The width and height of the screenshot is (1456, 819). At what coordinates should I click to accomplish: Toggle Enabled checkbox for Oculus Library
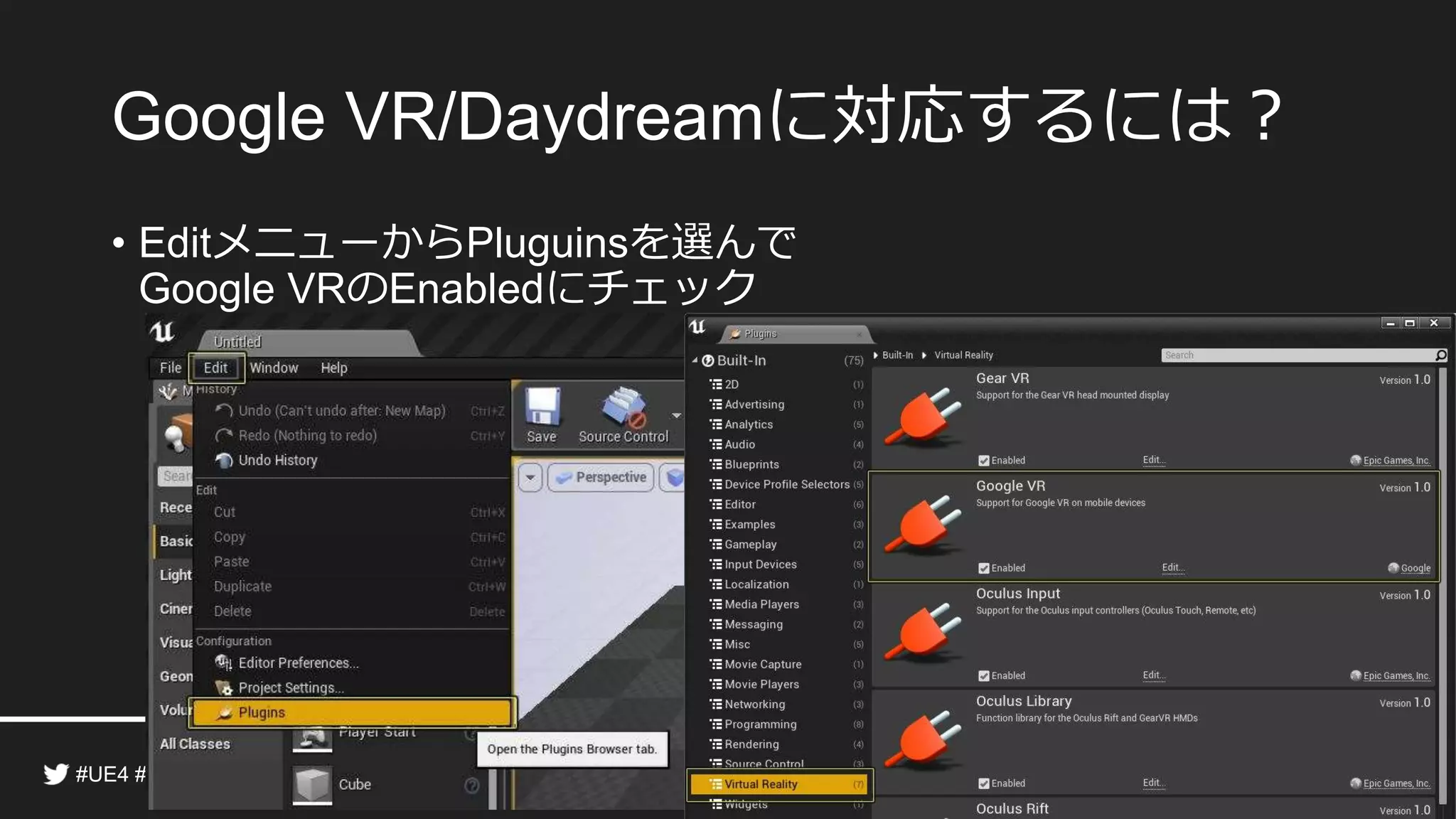pos(984,783)
